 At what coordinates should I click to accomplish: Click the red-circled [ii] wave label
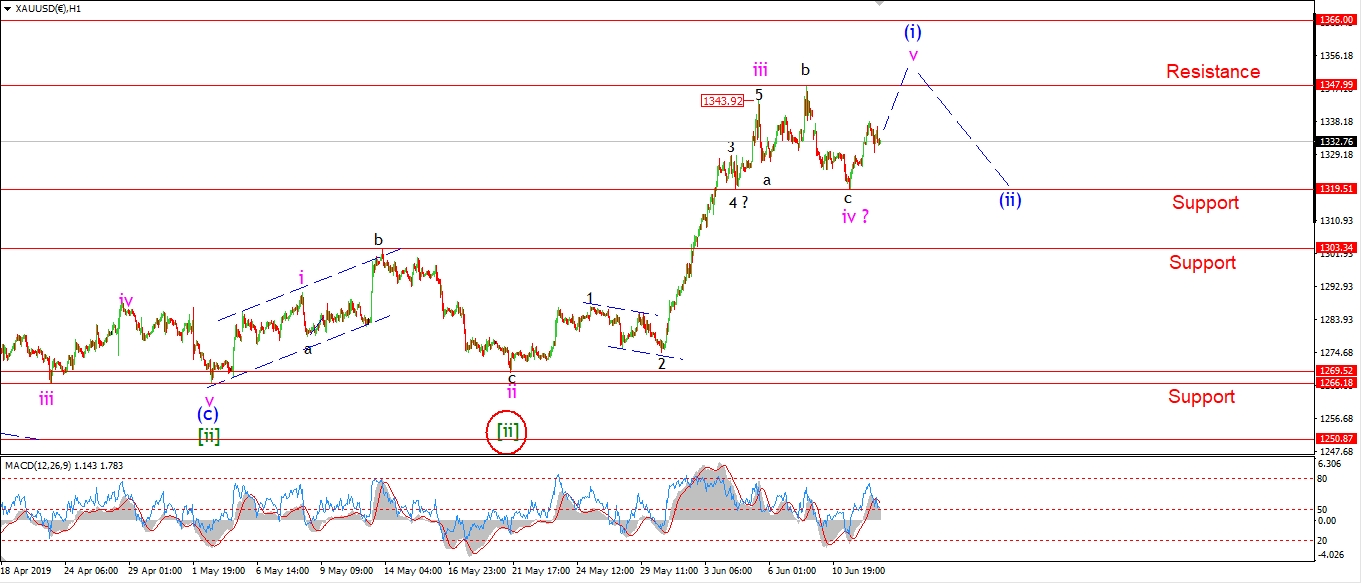(508, 432)
